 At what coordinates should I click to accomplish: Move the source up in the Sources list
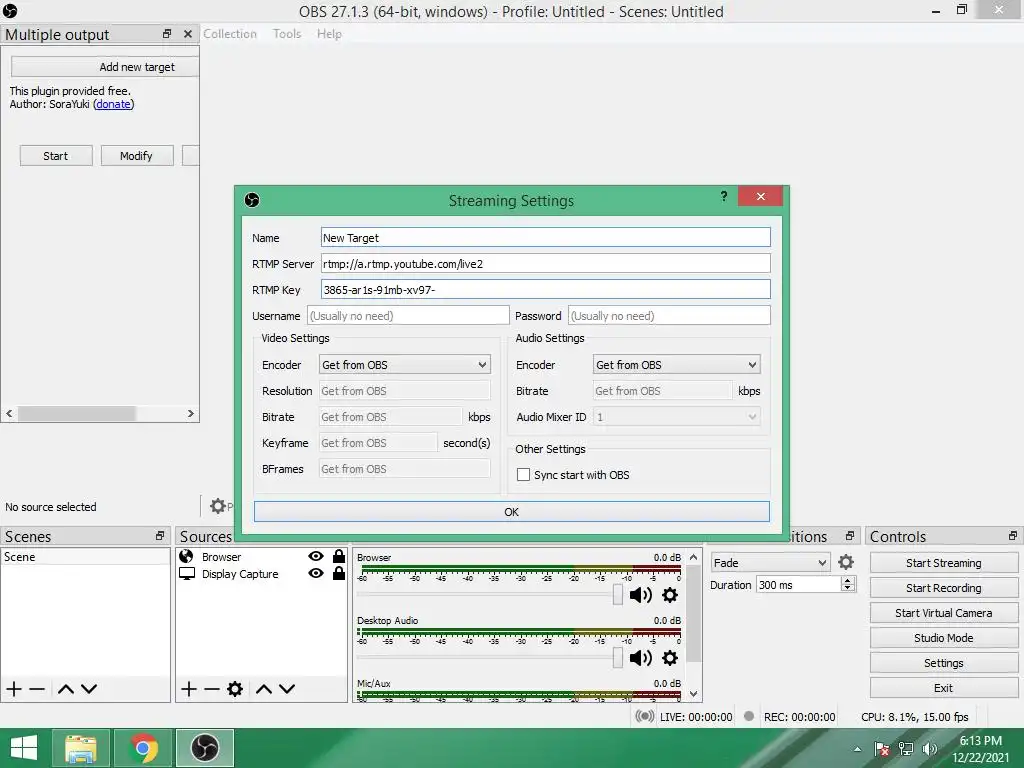pos(264,688)
